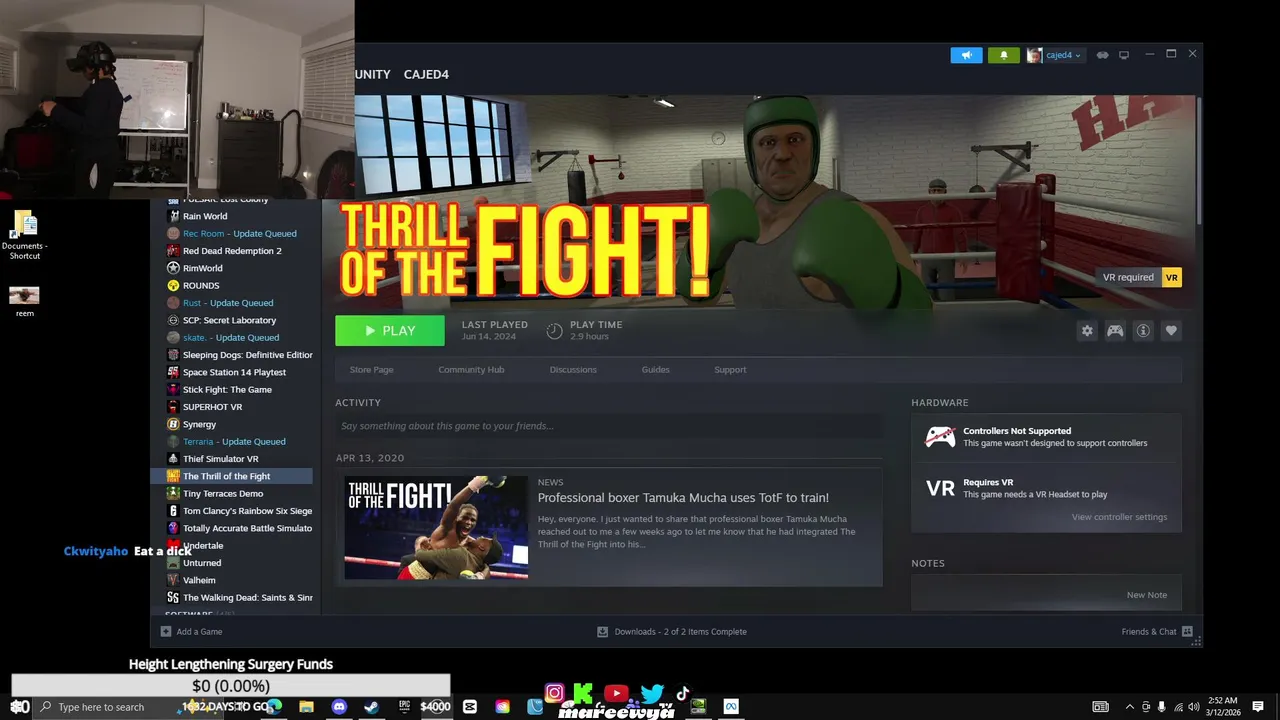Viewport: 1280px width, 720px height.
Task: Open the Steam announcements megaphone button
Action: click(x=966, y=55)
